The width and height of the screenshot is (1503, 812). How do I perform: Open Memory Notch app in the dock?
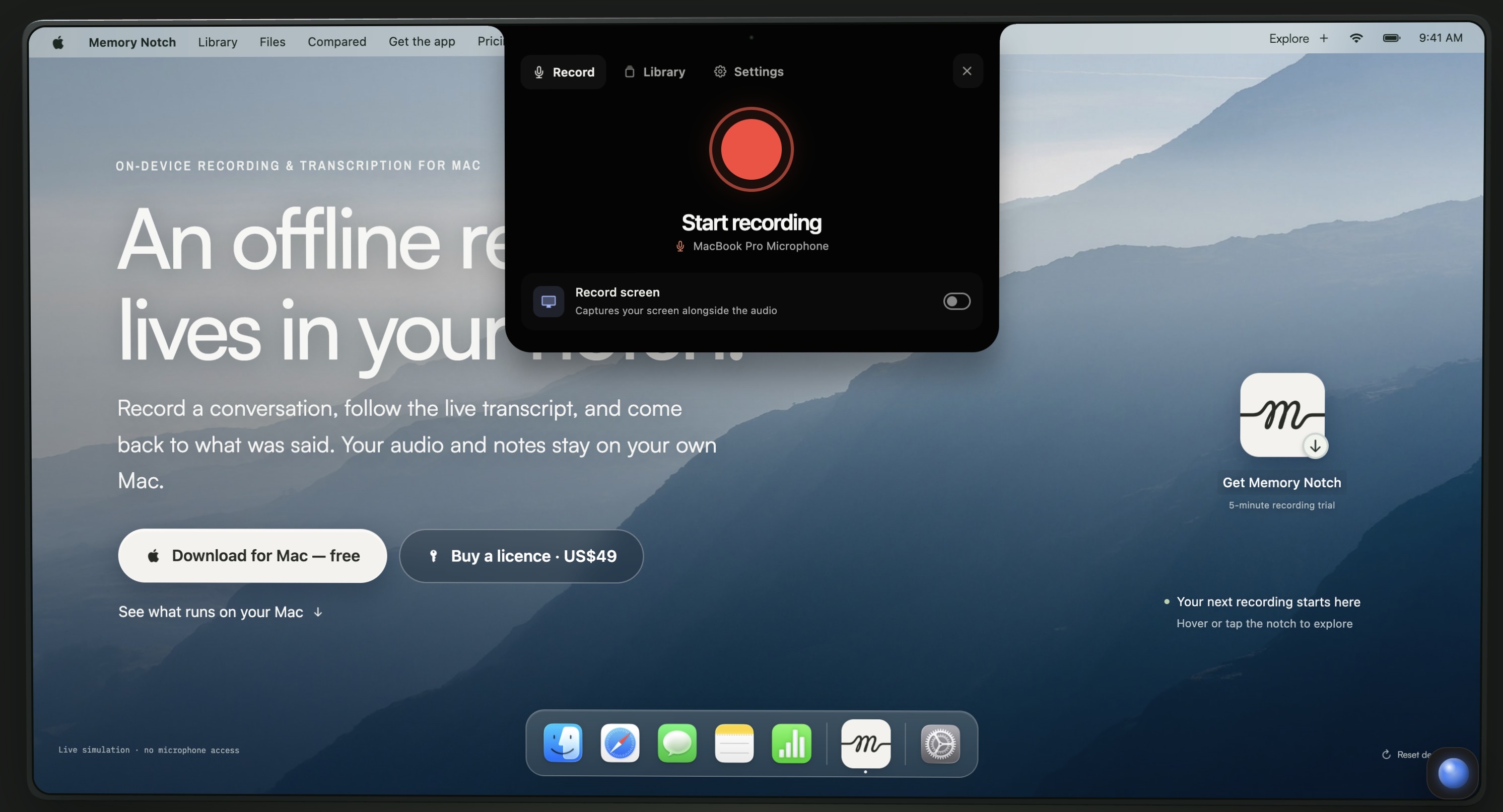point(865,743)
